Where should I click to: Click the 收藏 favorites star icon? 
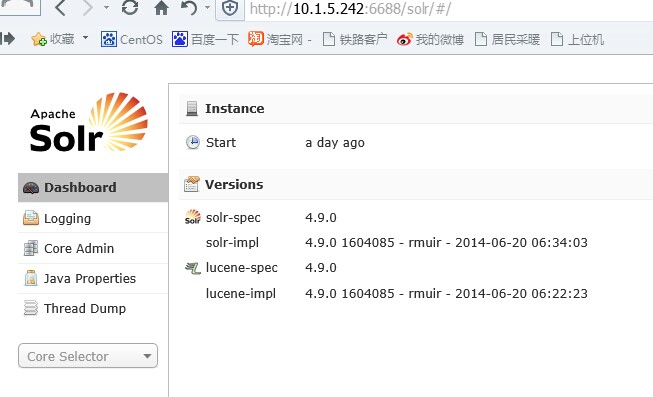click(x=39, y=39)
